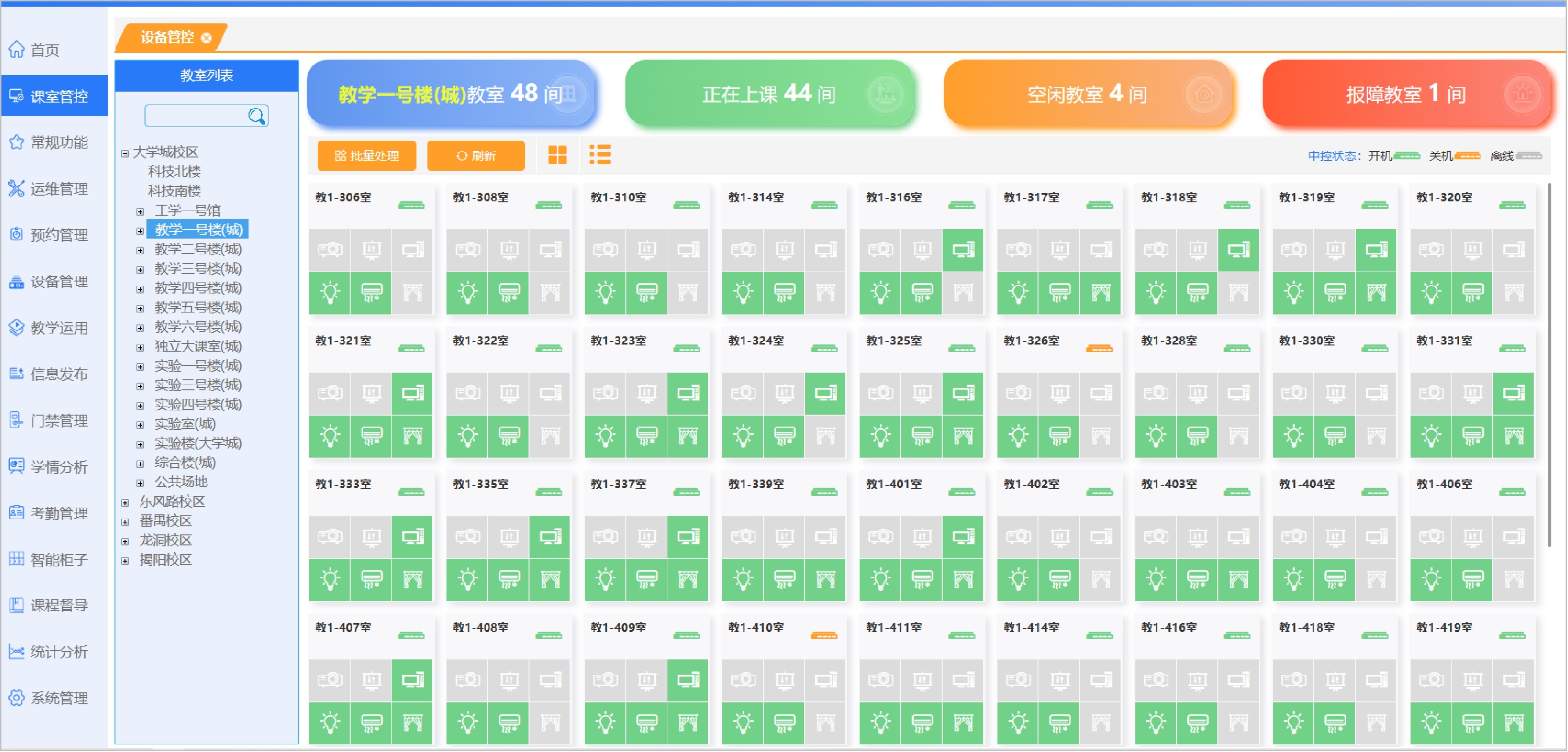Open 预约管理 in the sidebar
The image size is (1568, 752).
53,234
